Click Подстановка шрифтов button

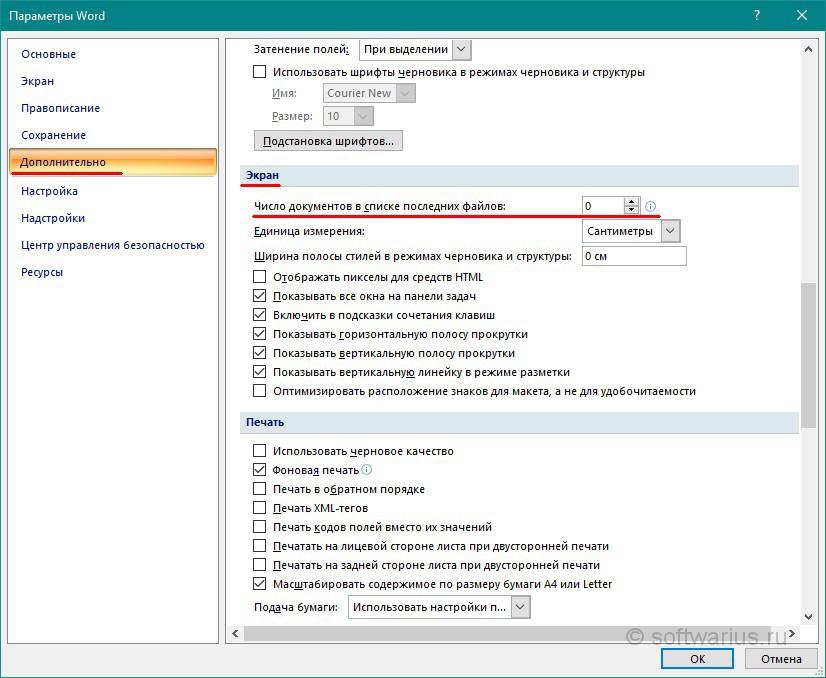coord(328,141)
